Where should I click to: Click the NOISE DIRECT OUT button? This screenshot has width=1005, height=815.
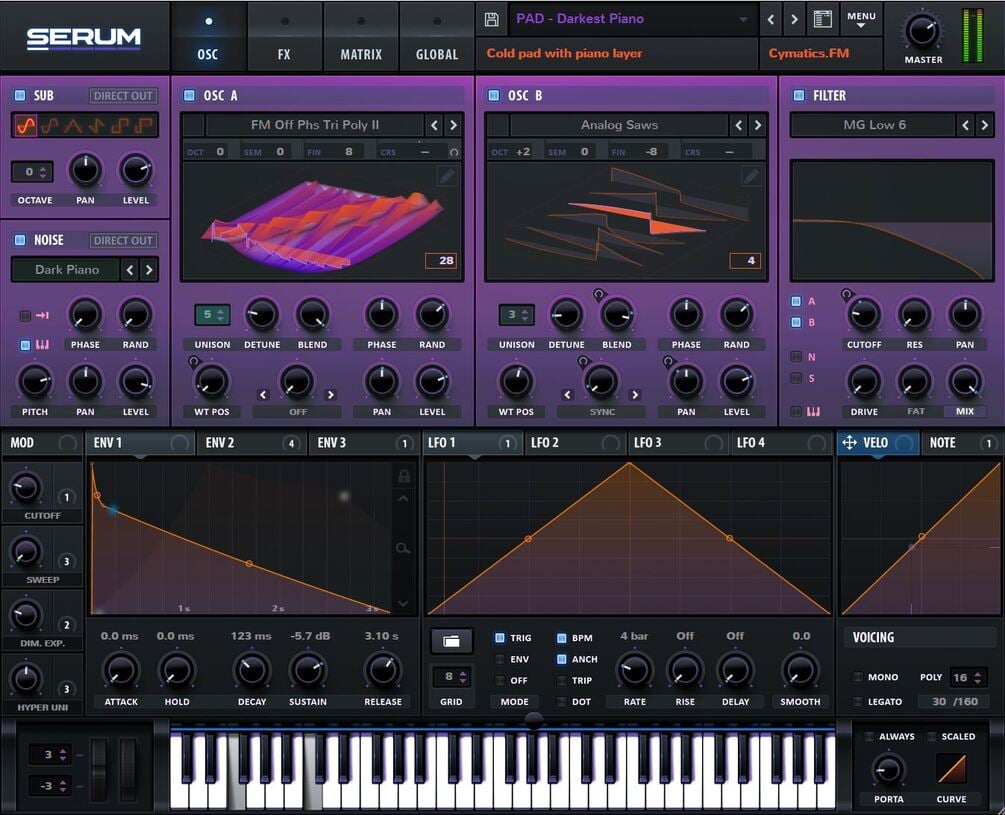[123, 241]
